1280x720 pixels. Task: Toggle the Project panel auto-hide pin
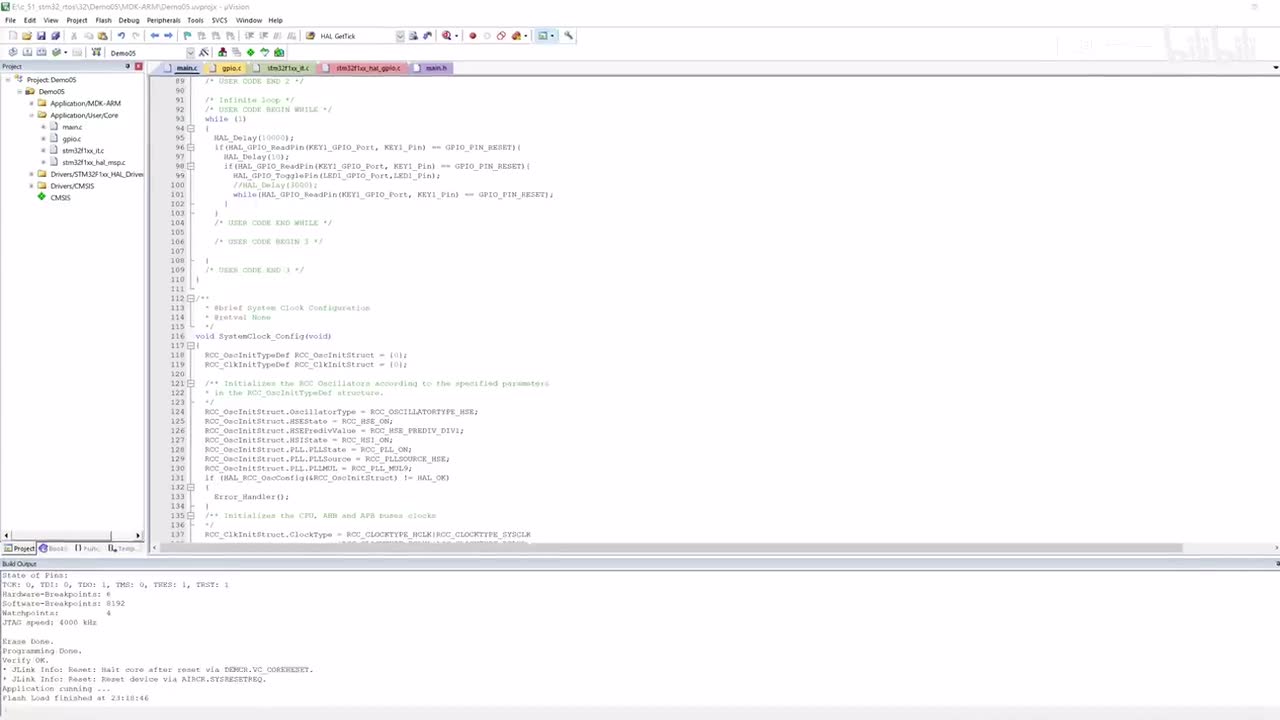pyautogui.click(x=127, y=67)
